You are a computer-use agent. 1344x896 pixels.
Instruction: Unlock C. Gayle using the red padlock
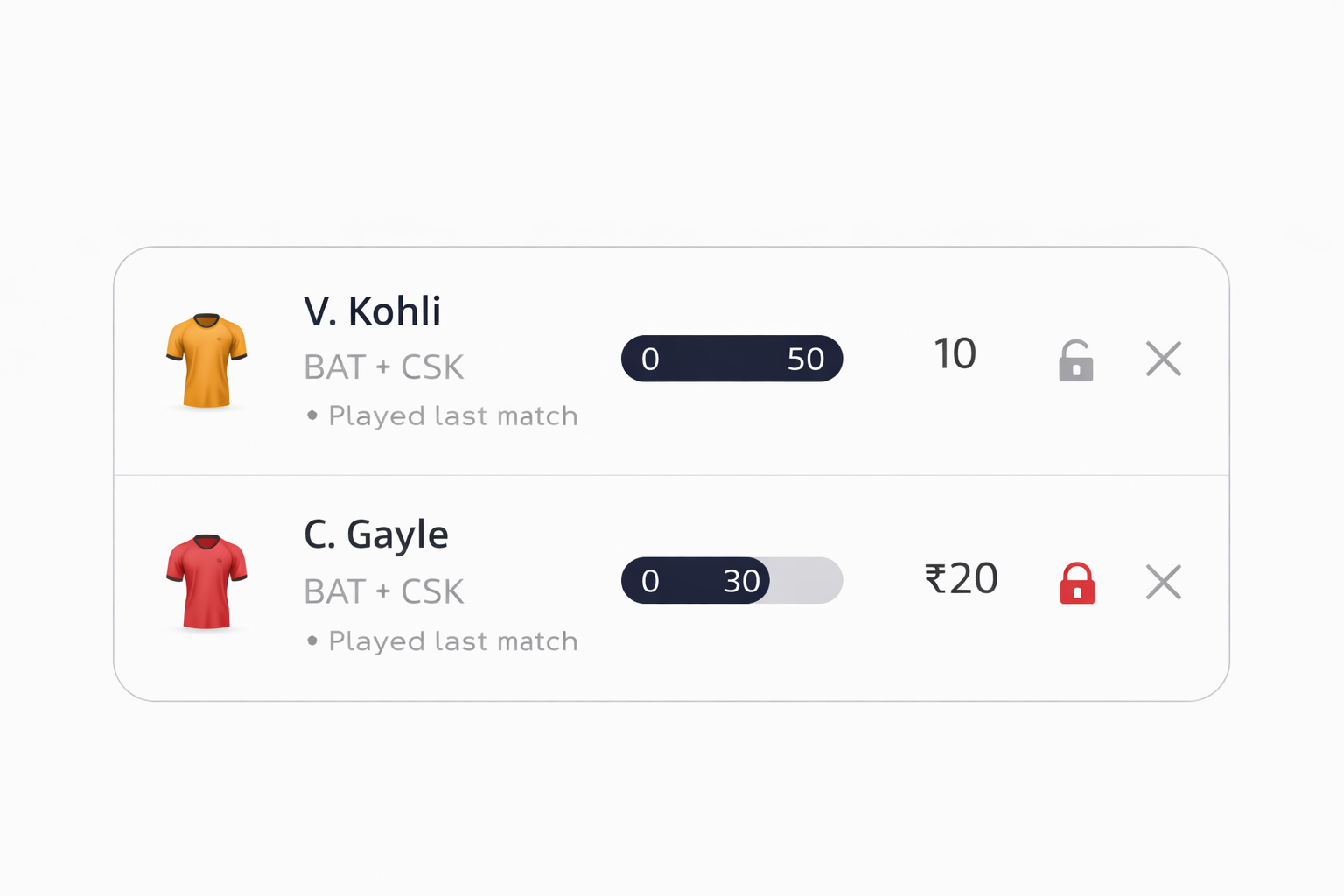pyautogui.click(x=1077, y=584)
